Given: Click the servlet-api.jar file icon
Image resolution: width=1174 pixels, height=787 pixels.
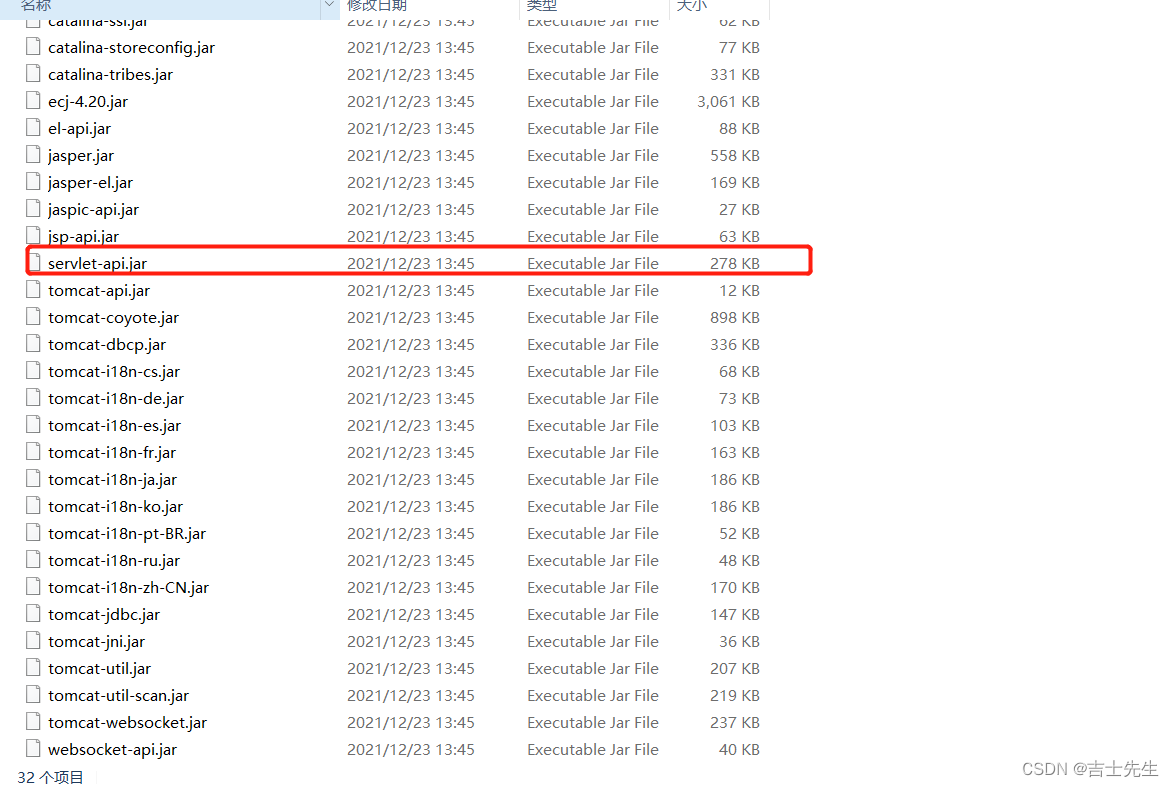Looking at the screenshot, I should coord(34,263).
